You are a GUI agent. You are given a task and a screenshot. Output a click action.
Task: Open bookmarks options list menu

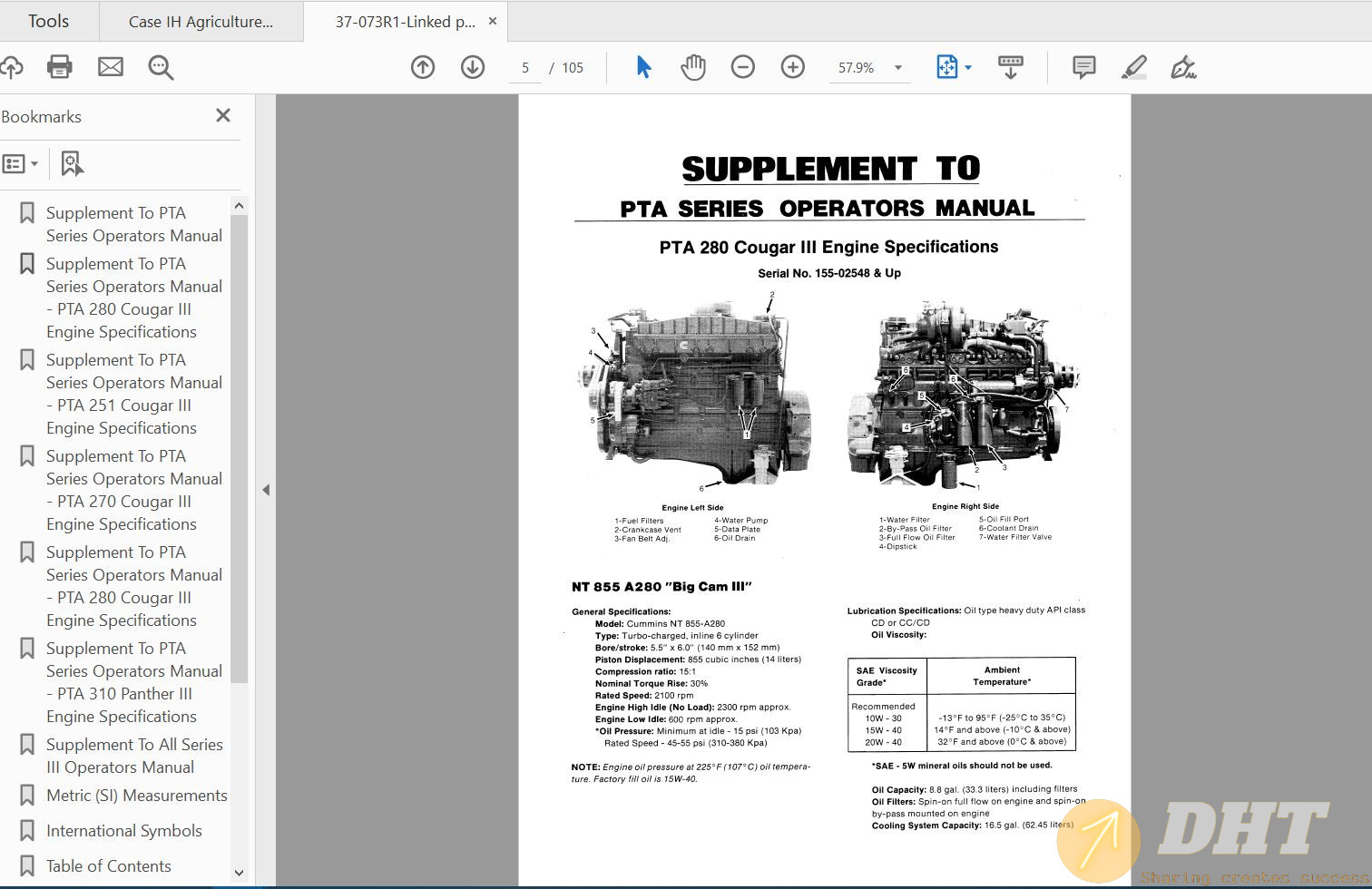pyautogui.click(x=20, y=164)
